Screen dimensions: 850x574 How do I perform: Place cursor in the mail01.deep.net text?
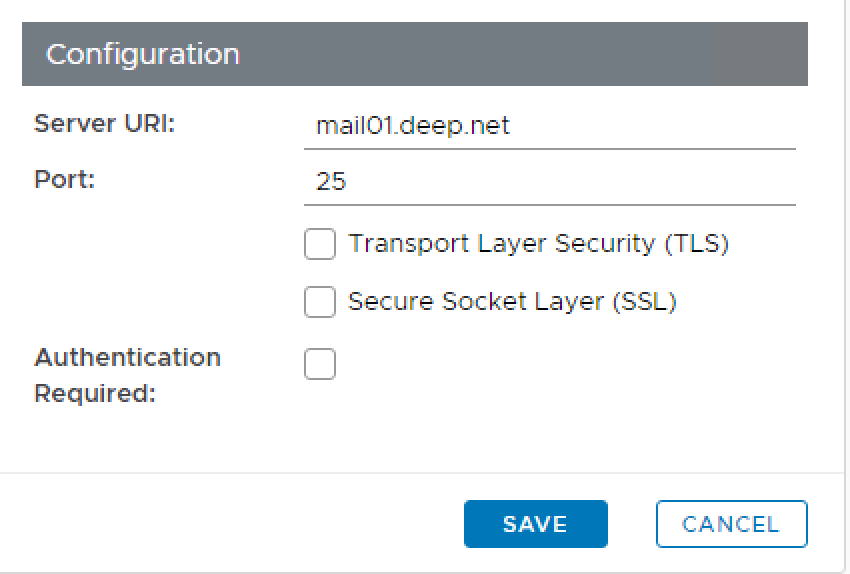(x=412, y=126)
